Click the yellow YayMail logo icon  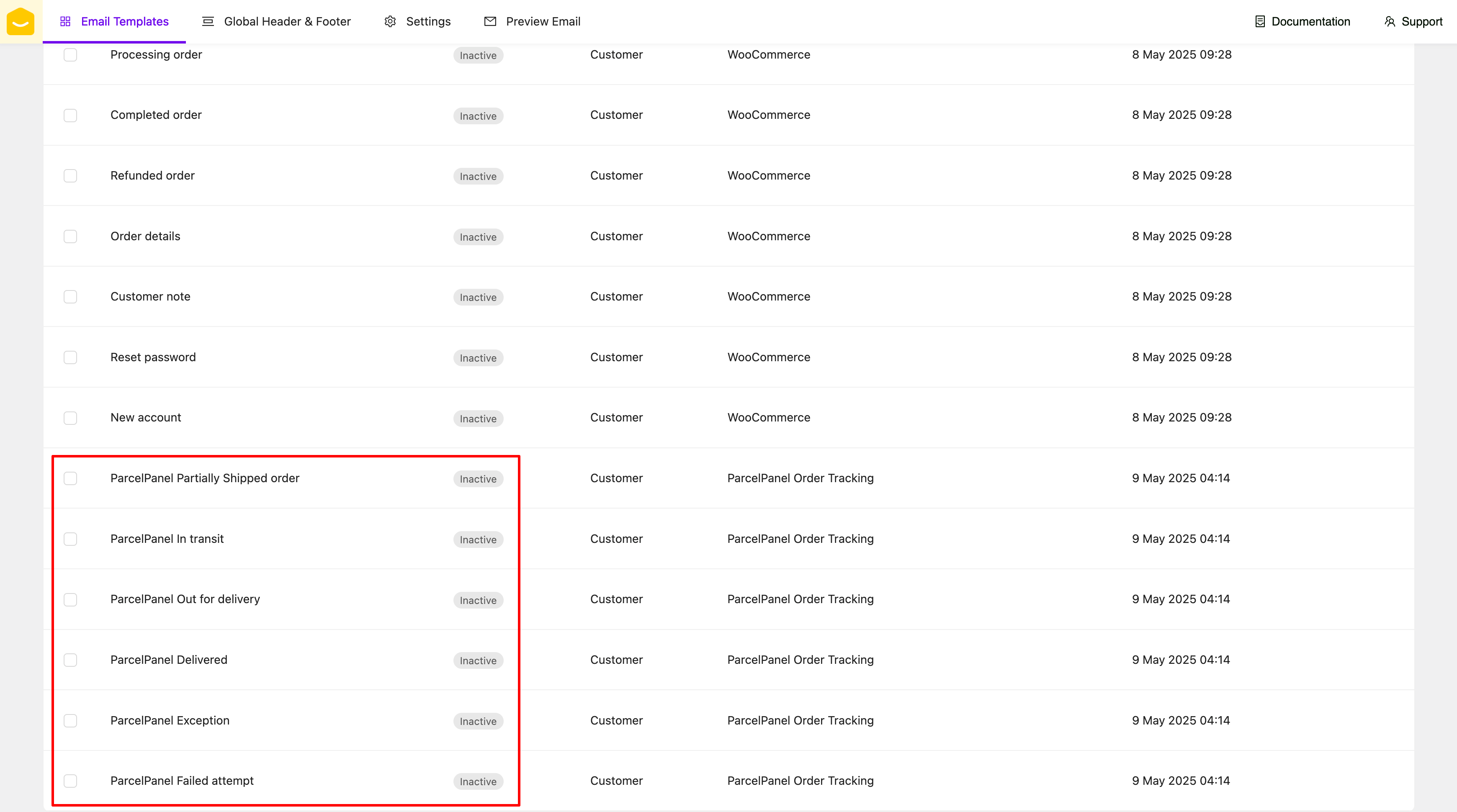(21, 21)
